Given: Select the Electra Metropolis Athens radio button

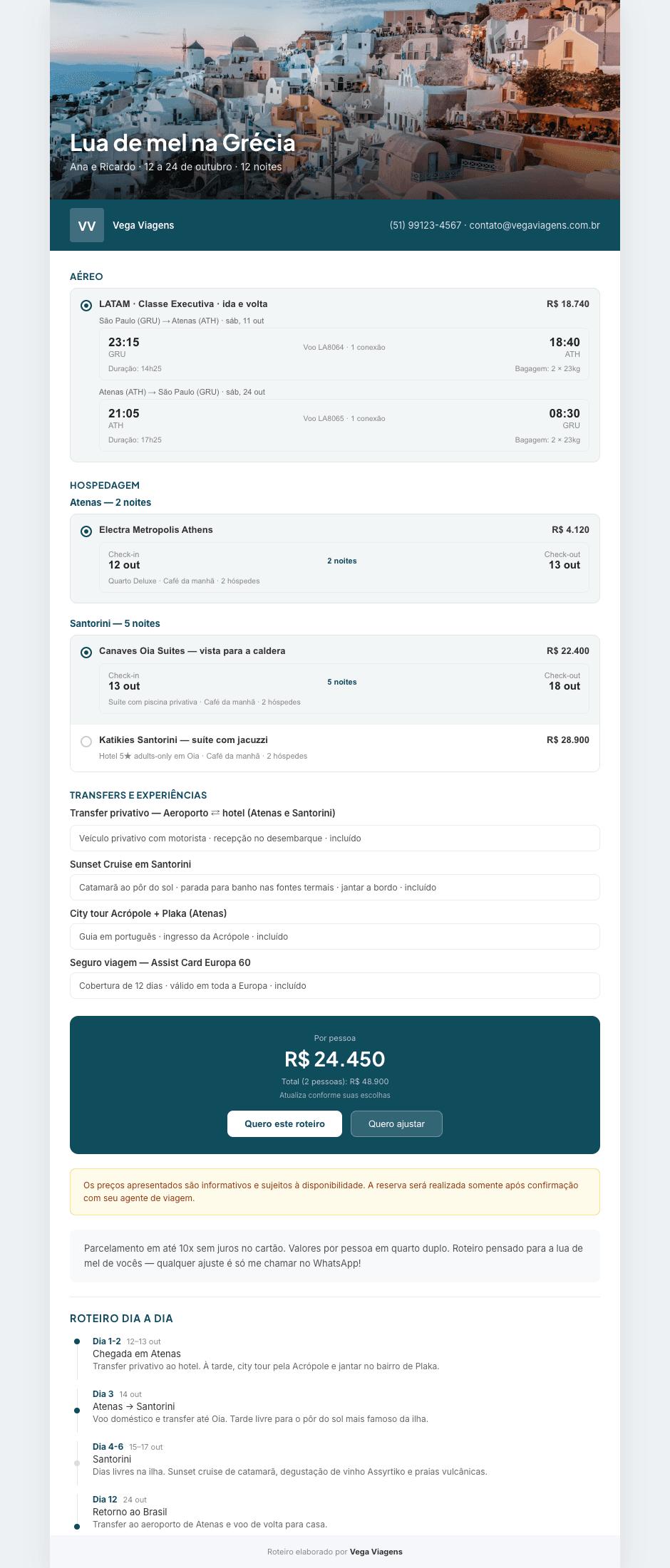Looking at the screenshot, I should (x=86, y=531).
